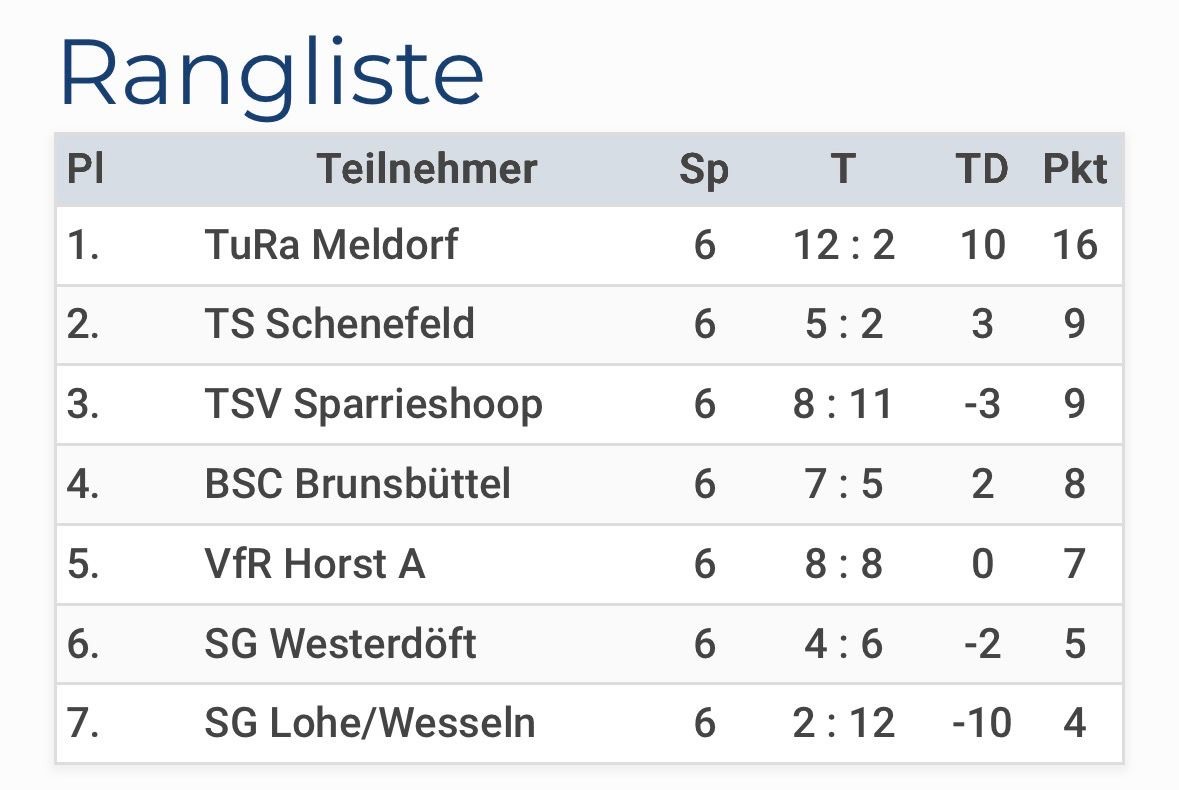Select team TuRa Meldorf

pos(331,245)
